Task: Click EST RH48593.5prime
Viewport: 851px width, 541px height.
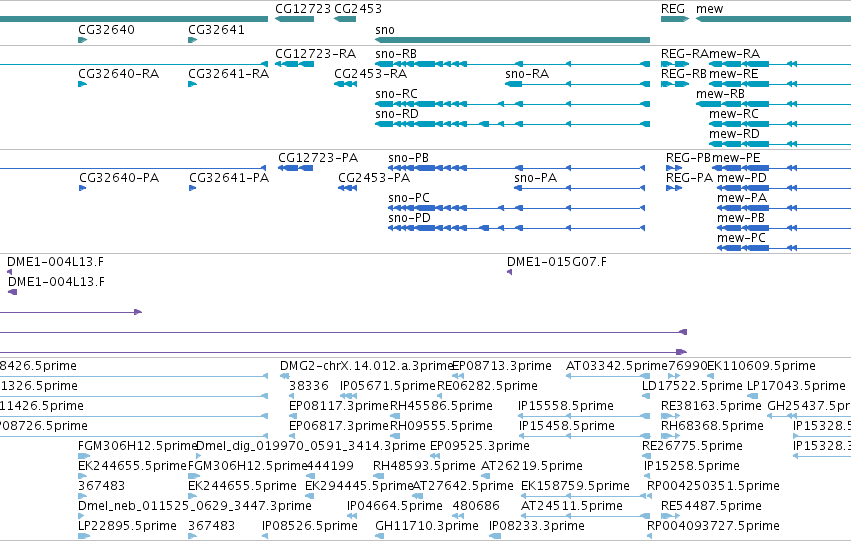Action: [x=424, y=466]
